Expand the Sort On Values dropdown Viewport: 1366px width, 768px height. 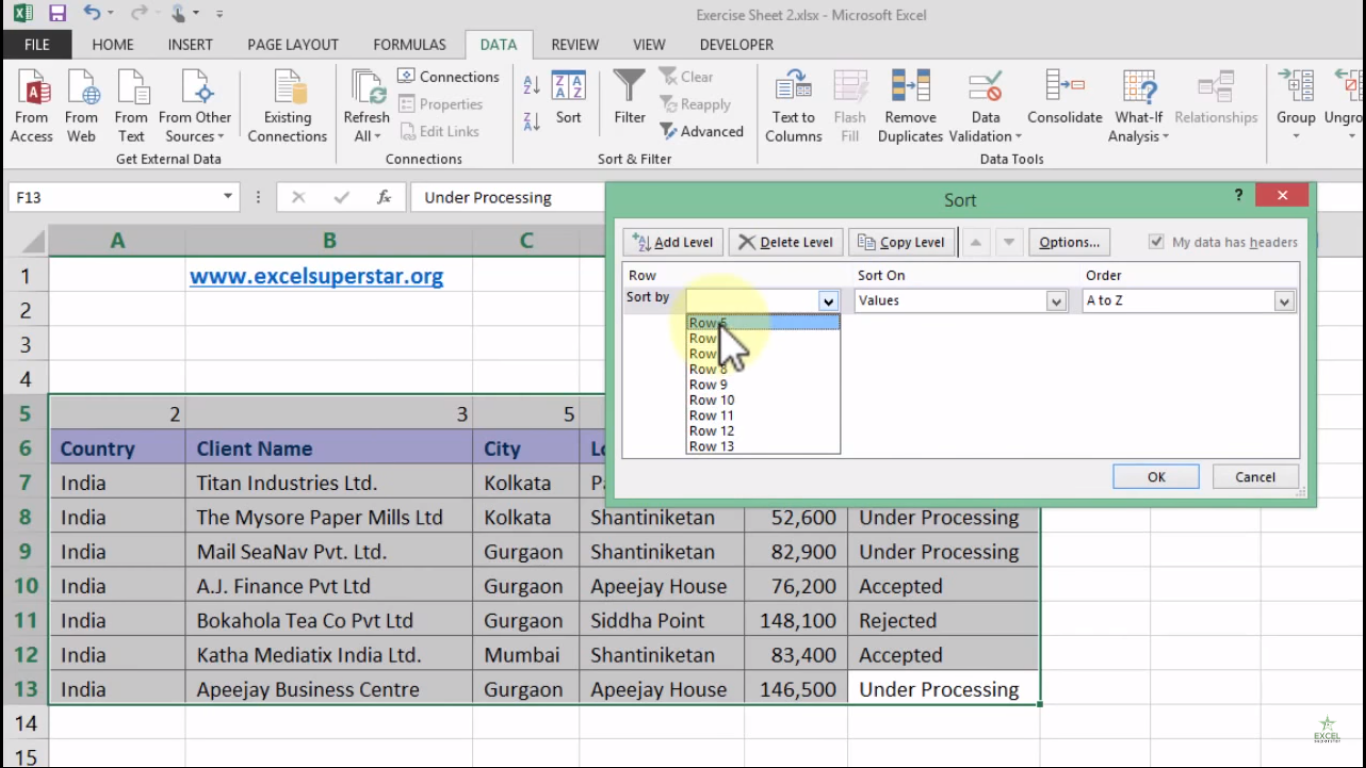1056,301
